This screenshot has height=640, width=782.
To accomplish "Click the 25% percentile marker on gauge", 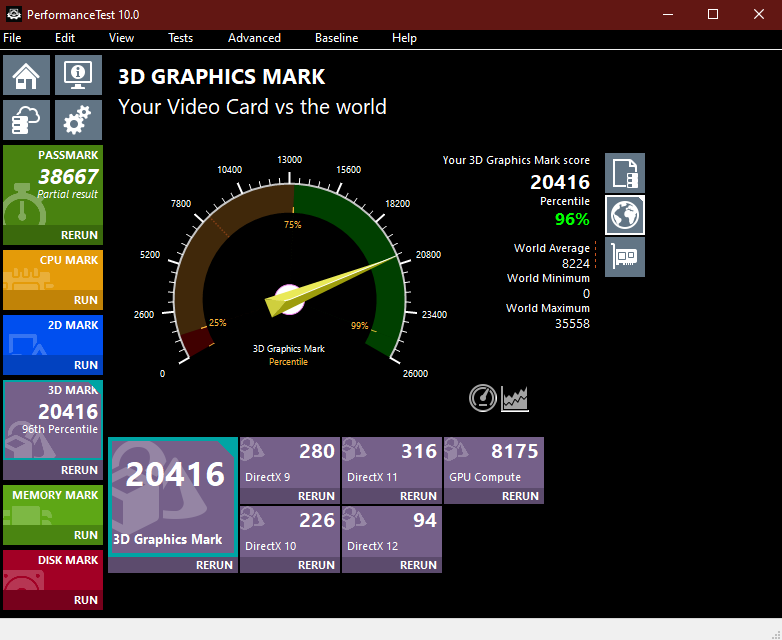I will click(217, 323).
